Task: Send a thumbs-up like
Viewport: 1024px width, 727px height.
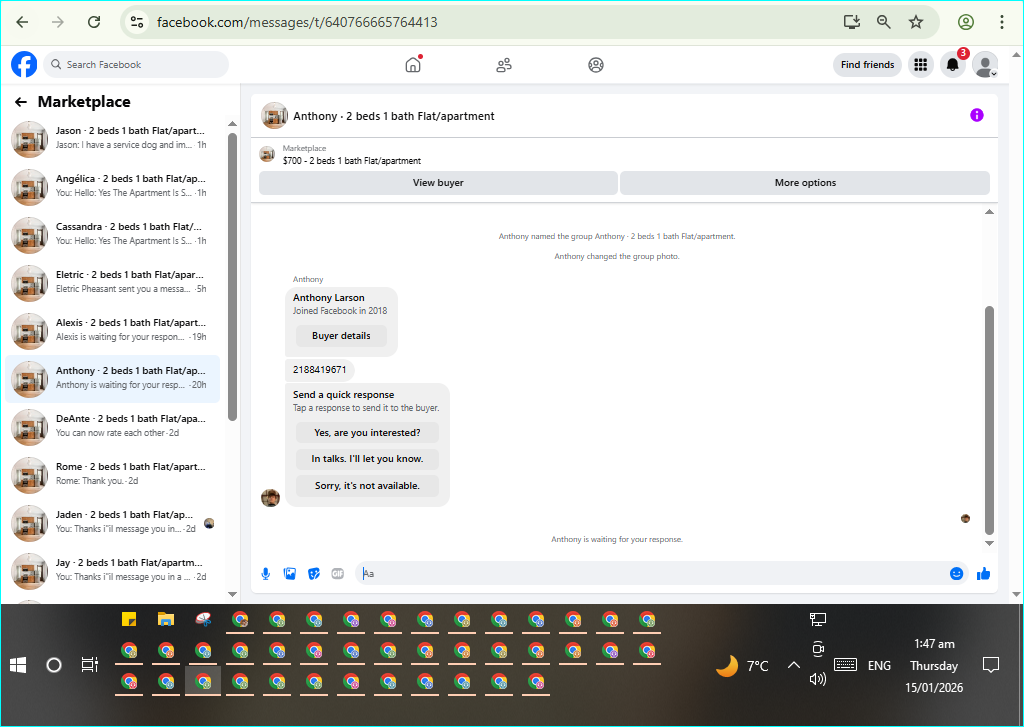Action: click(984, 574)
